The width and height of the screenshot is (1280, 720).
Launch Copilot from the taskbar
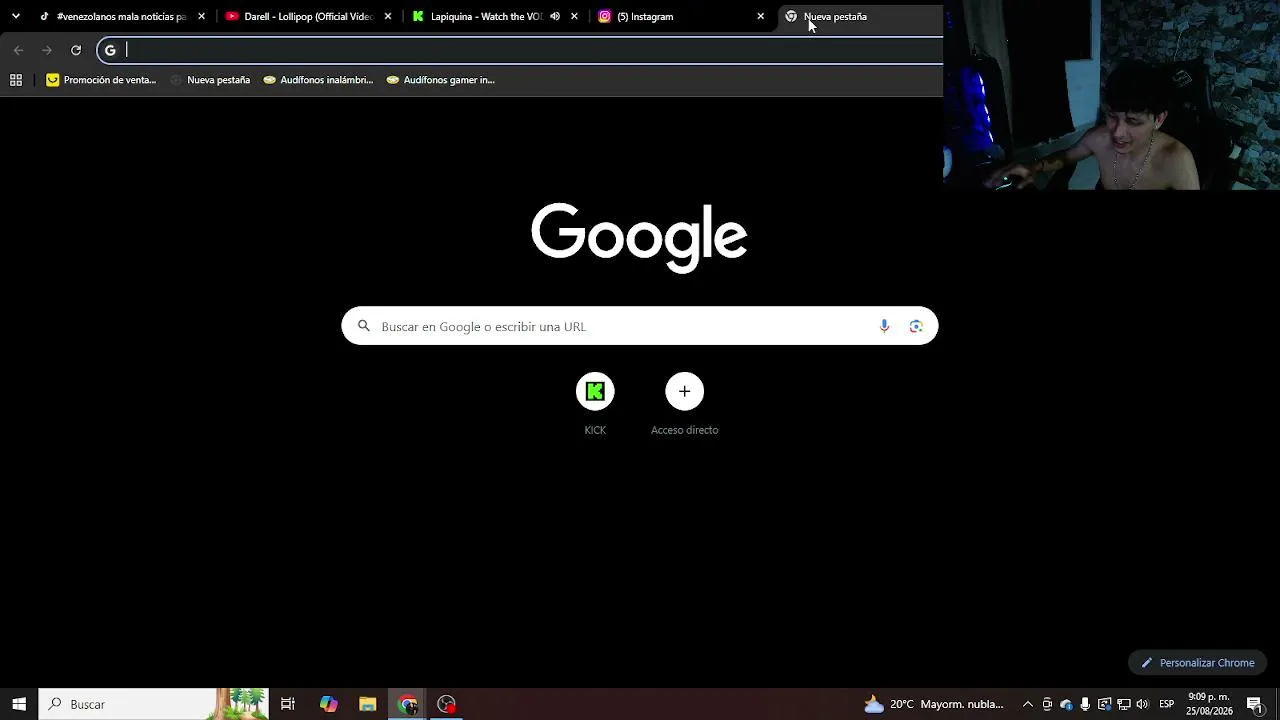(328, 704)
